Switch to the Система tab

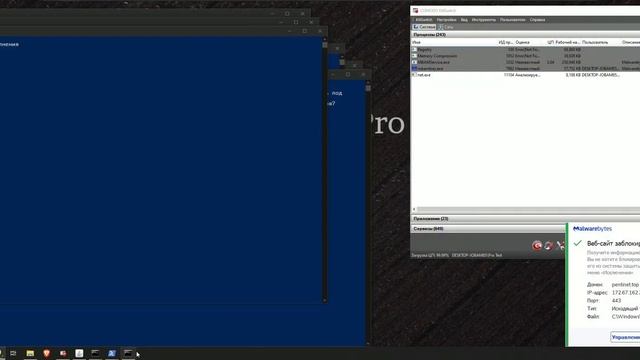[x=424, y=27]
